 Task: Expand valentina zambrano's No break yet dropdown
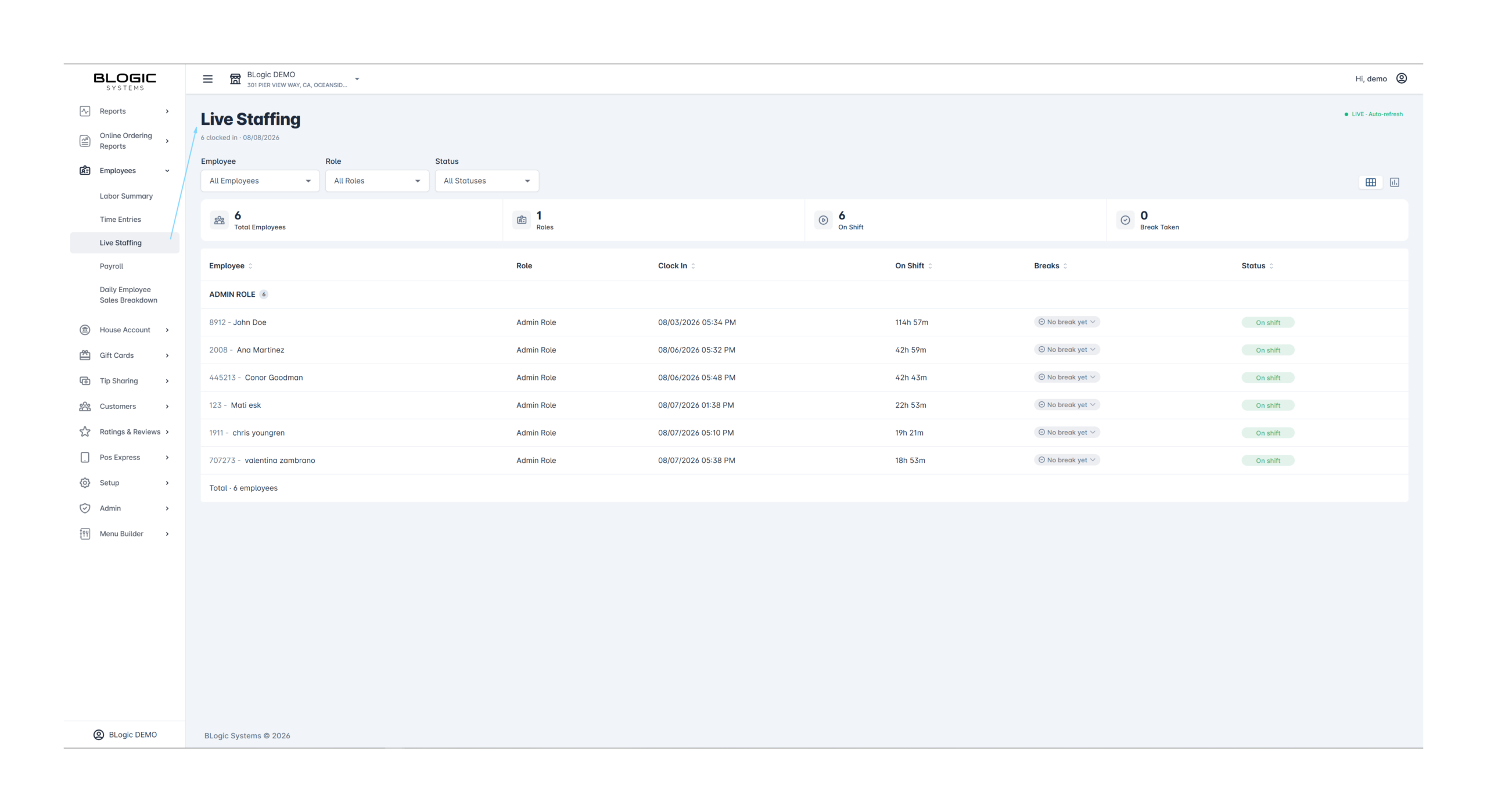point(1066,460)
